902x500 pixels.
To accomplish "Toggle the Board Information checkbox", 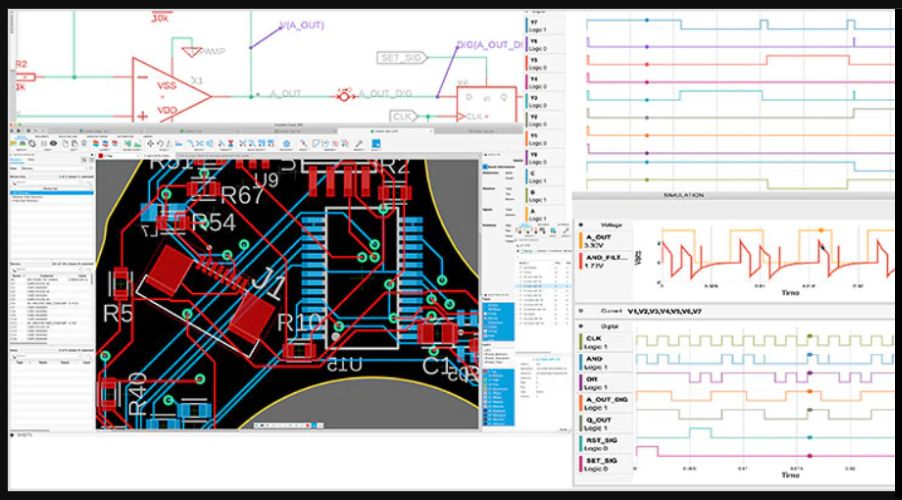I will point(486,167).
